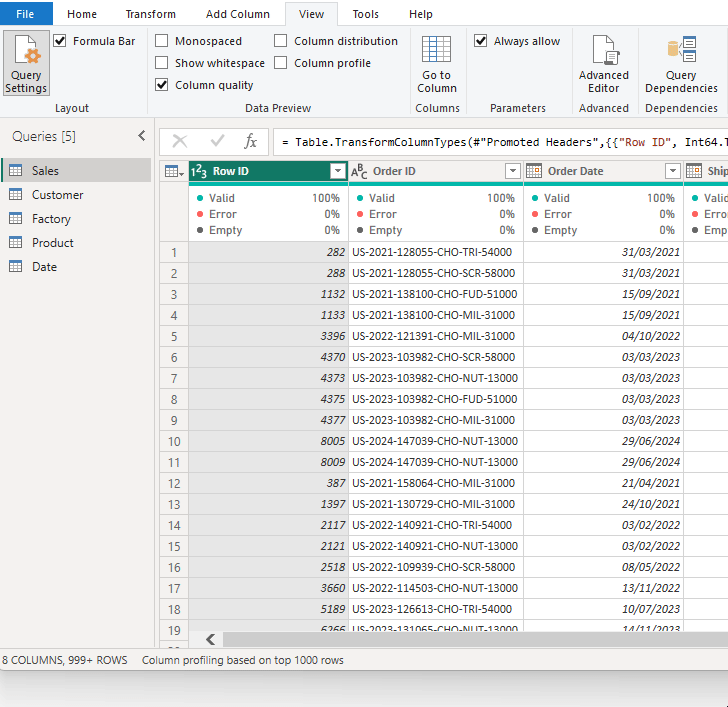The height and width of the screenshot is (707, 728).
Task: Select Row ID cell 5189
Action: [268, 609]
